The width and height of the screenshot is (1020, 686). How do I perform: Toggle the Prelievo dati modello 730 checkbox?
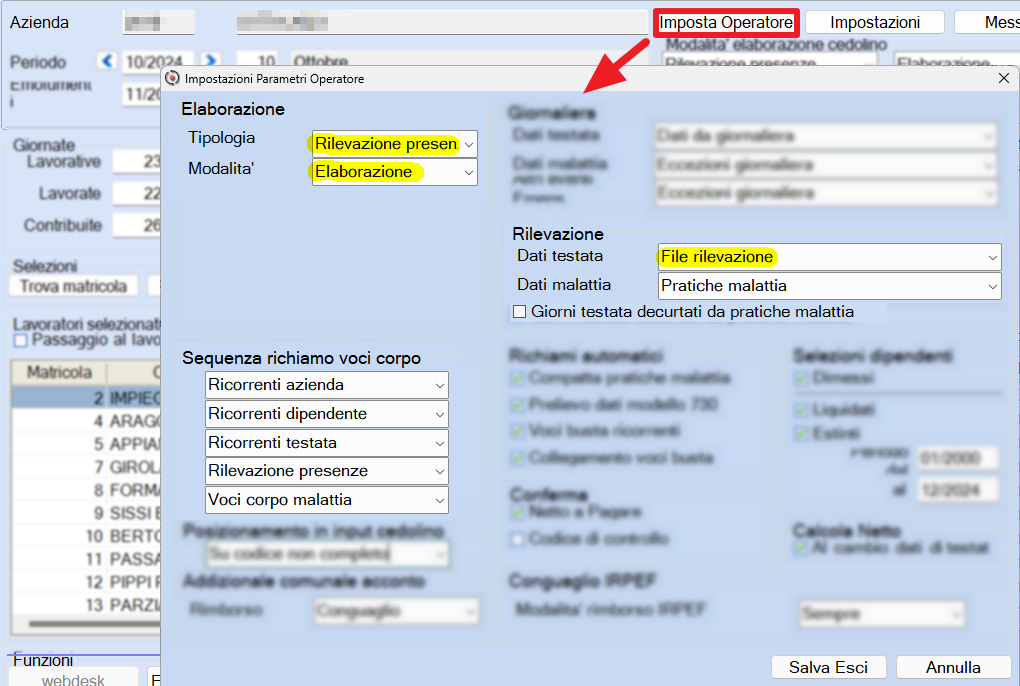pos(518,404)
